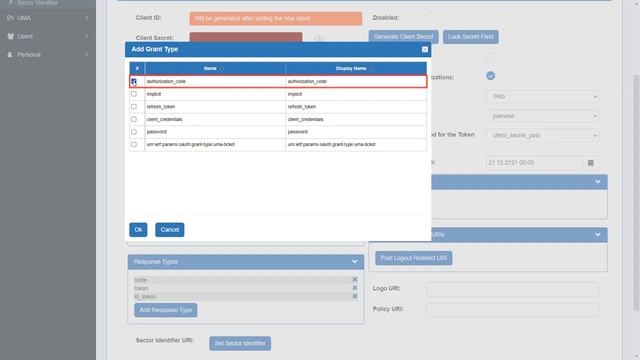Remove the 'token' response type

(355, 288)
